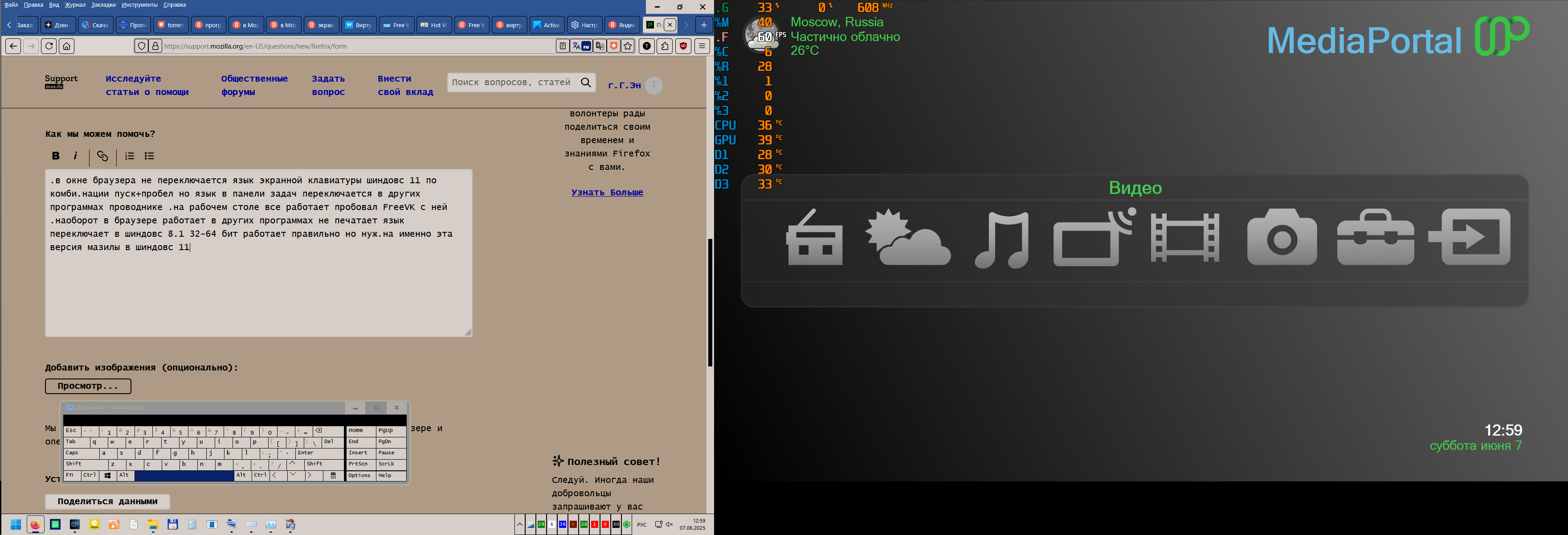Apply bulleted list formatting in editor
Screen dimensions: 1568x535
pos(149,156)
